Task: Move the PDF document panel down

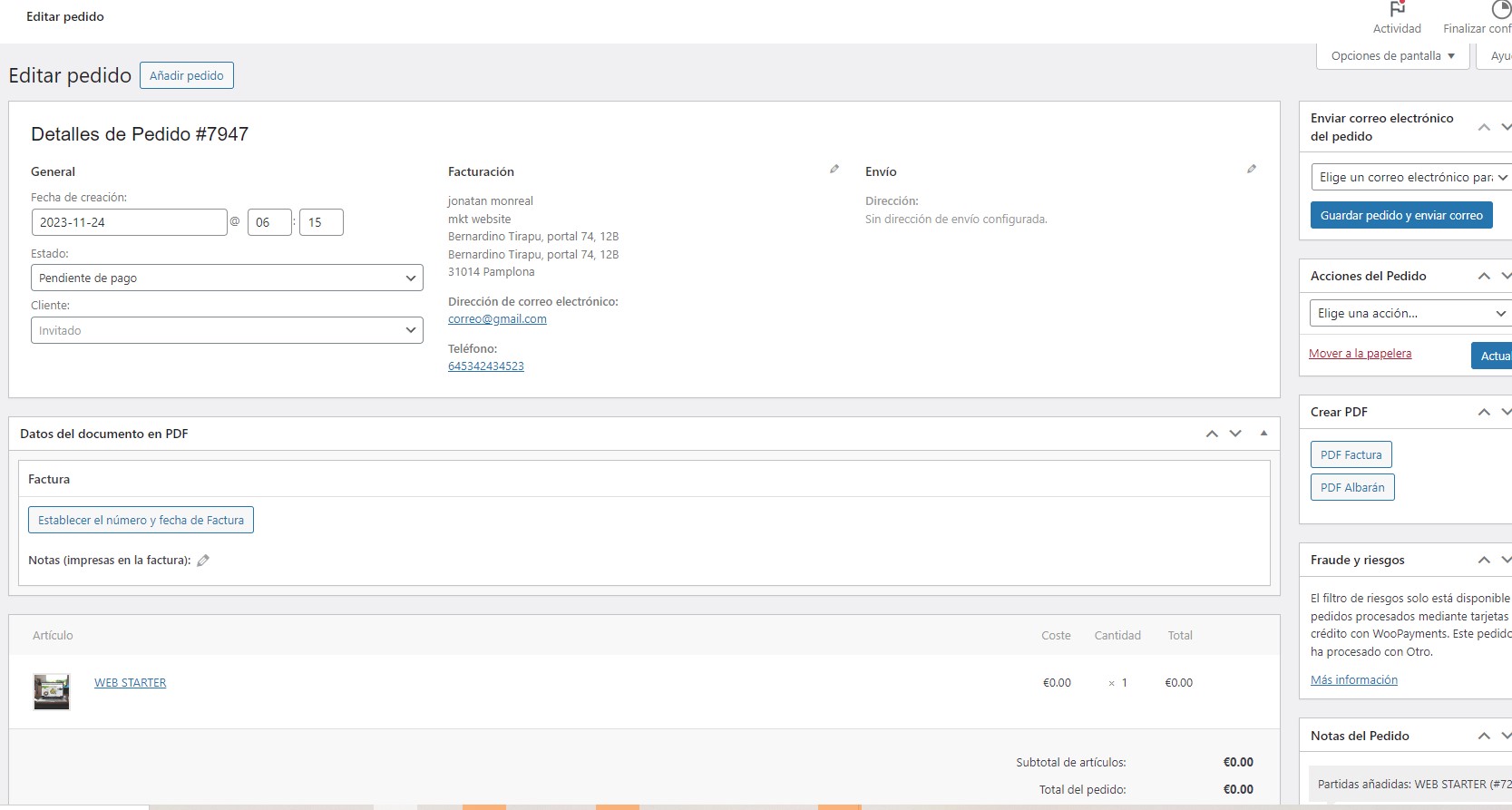Action: point(1235,434)
